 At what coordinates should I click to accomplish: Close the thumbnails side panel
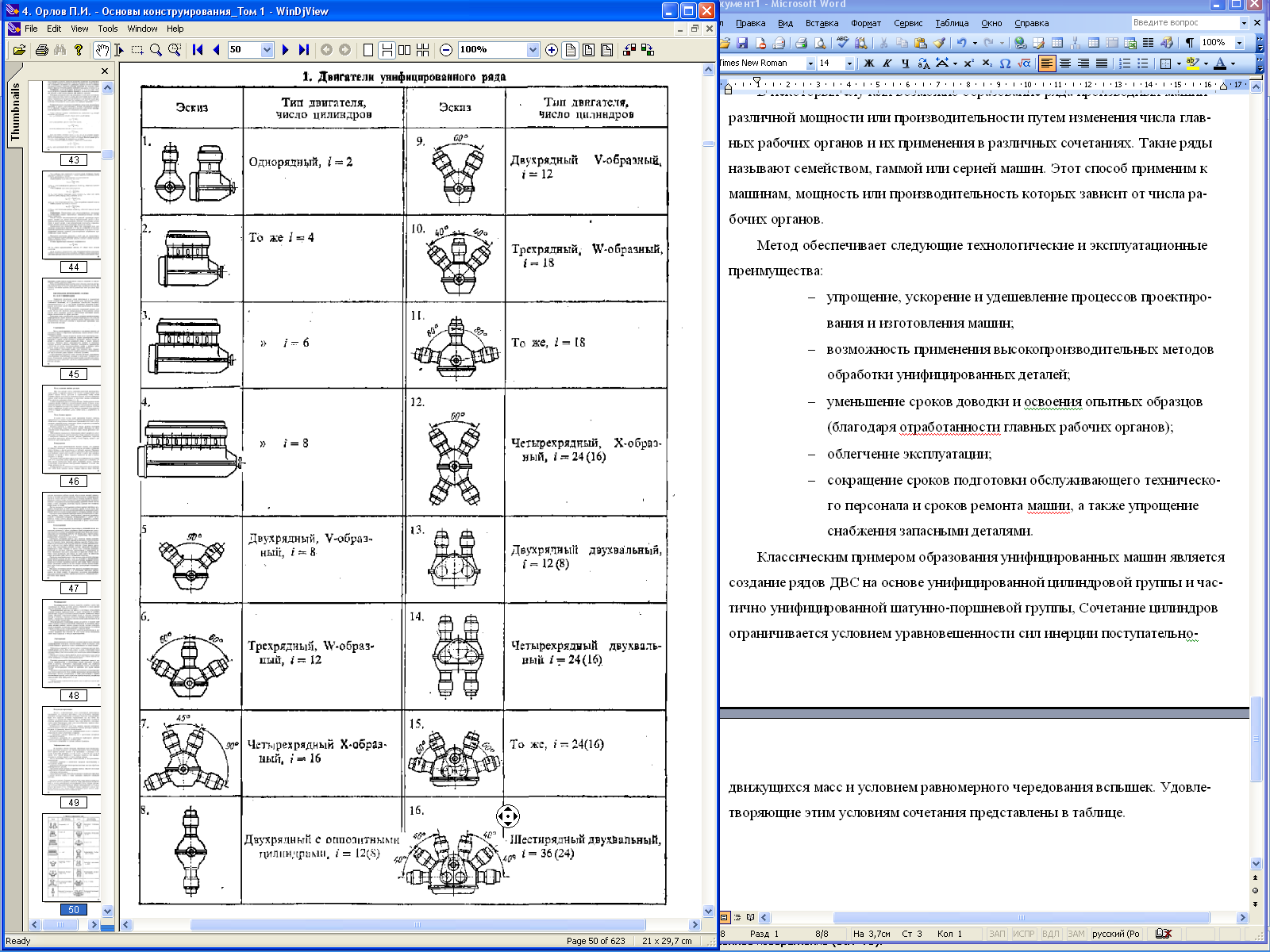105,71
